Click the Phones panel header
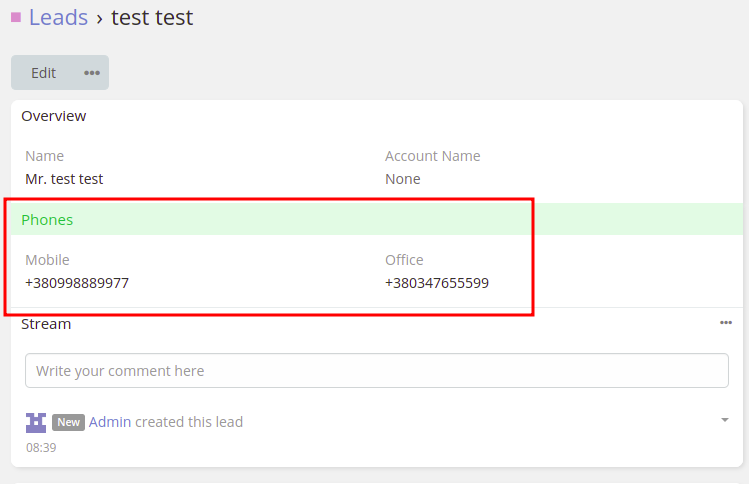 pos(47,220)
